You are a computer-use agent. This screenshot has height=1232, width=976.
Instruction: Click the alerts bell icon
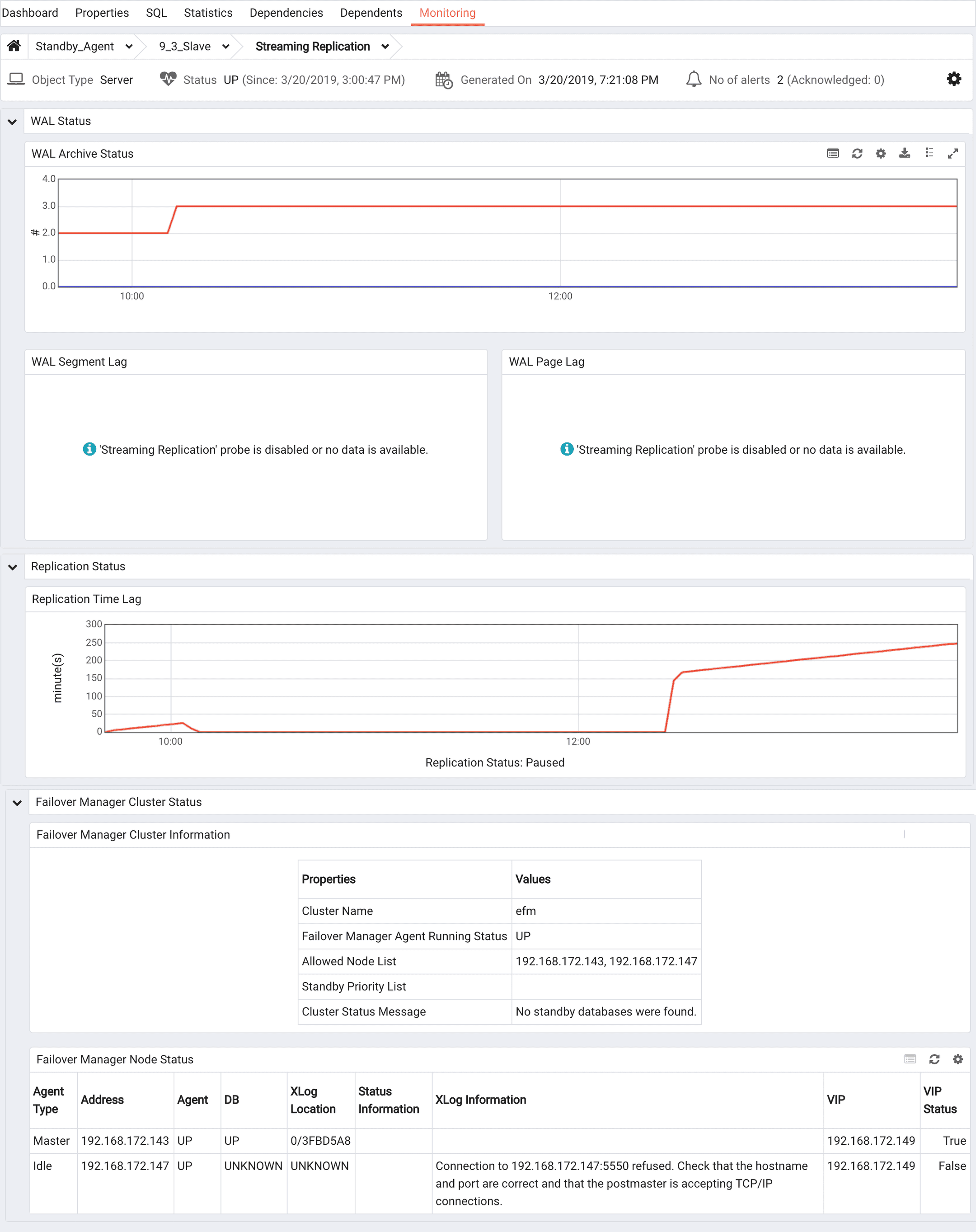point(694,80)
